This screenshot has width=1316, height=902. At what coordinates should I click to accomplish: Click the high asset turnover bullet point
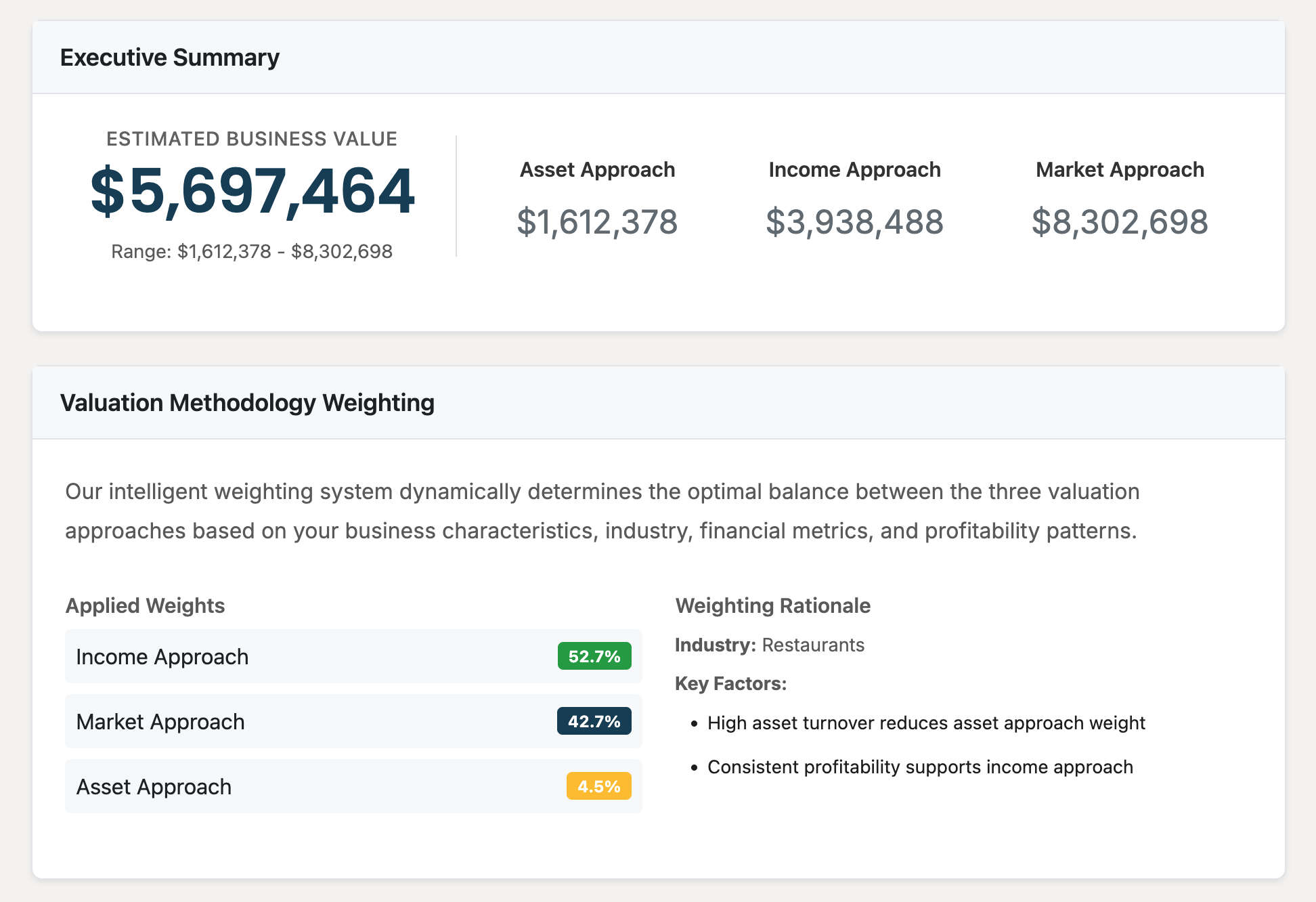tap(926, 723)
